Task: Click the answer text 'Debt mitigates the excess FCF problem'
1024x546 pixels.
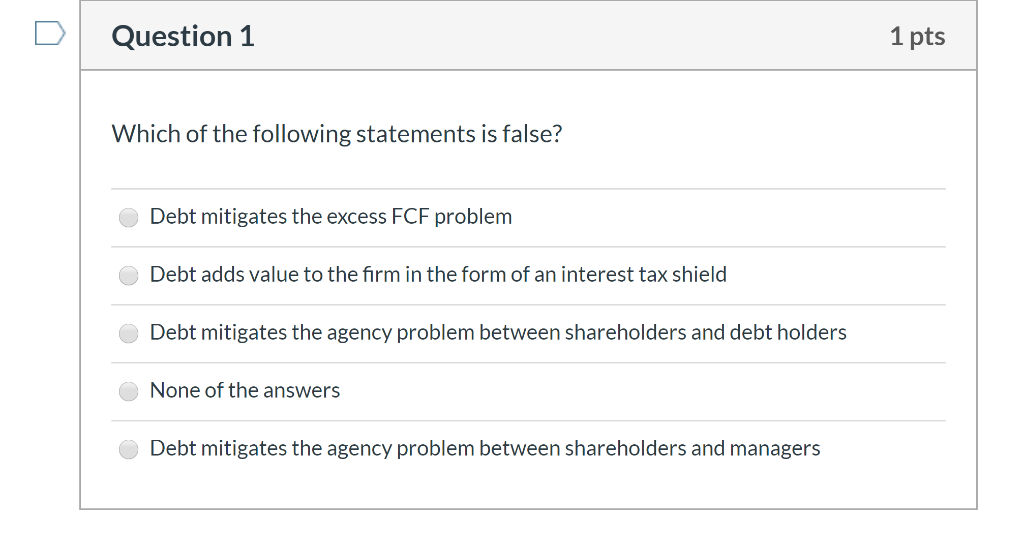Action: tap(331, 216)
